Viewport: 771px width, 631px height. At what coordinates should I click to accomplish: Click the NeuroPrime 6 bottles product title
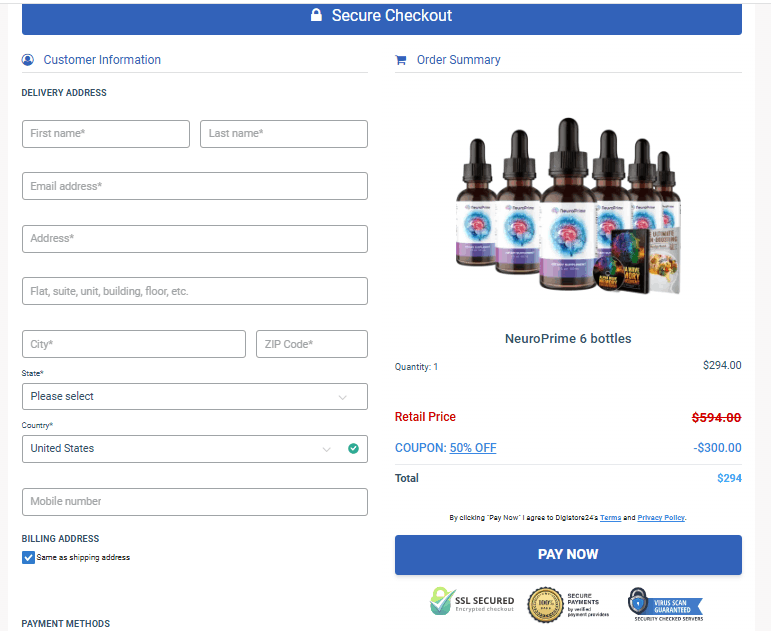(568, 338)
